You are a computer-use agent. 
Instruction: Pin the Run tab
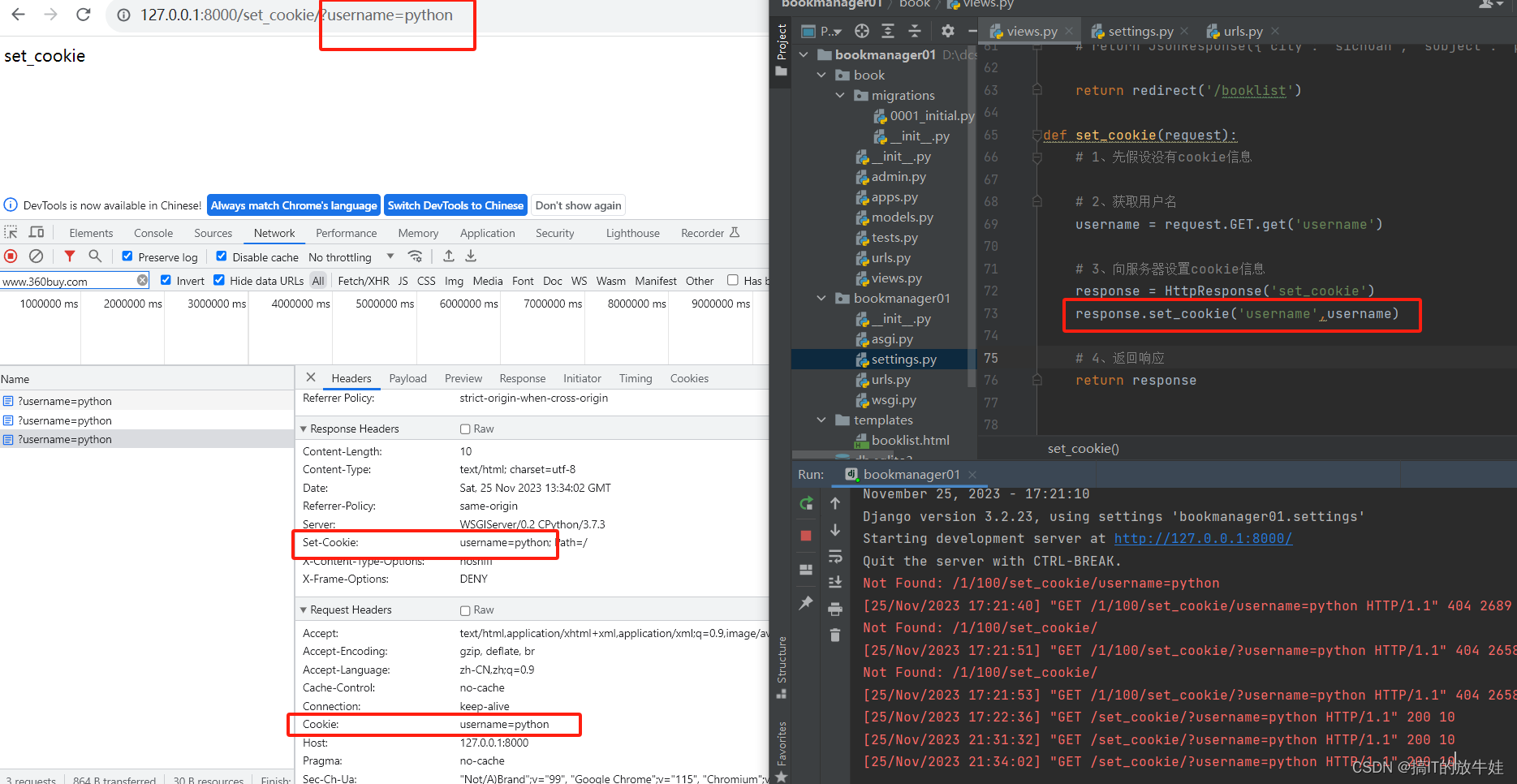[x=806, y=603]
